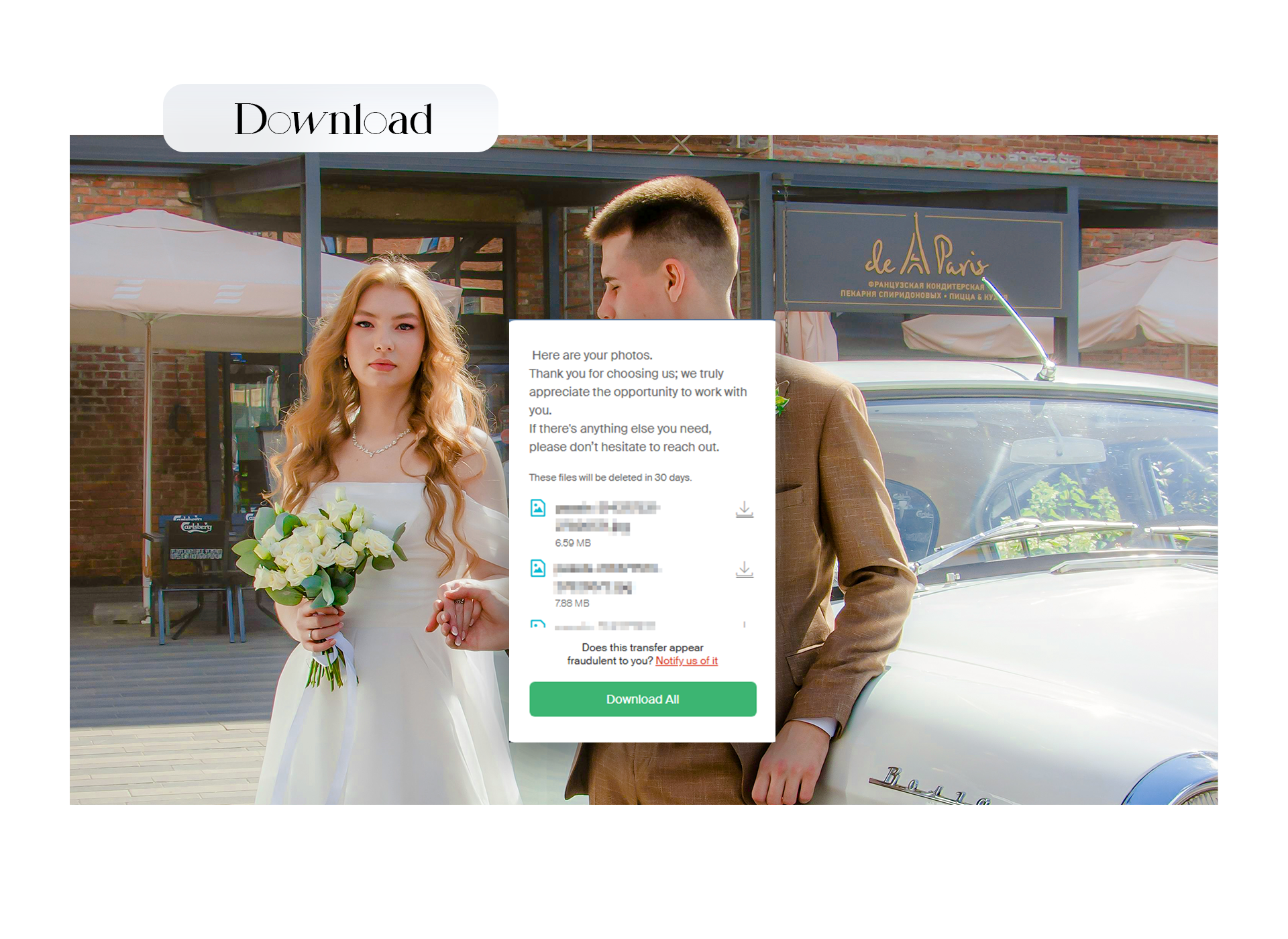The width and height of the screenshot is (1288, 939).
Task: Click image file icon of 6.59 MB file
Action: [x=538, y=508]
